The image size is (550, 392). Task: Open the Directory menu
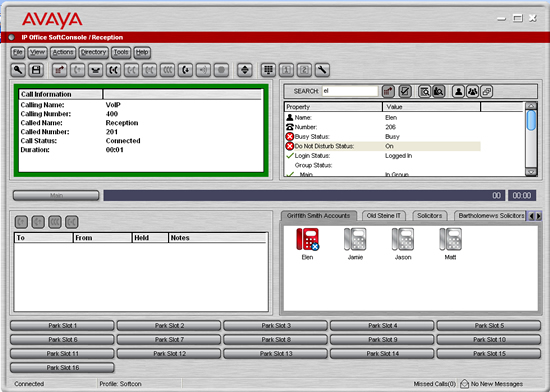click(93, 53)
